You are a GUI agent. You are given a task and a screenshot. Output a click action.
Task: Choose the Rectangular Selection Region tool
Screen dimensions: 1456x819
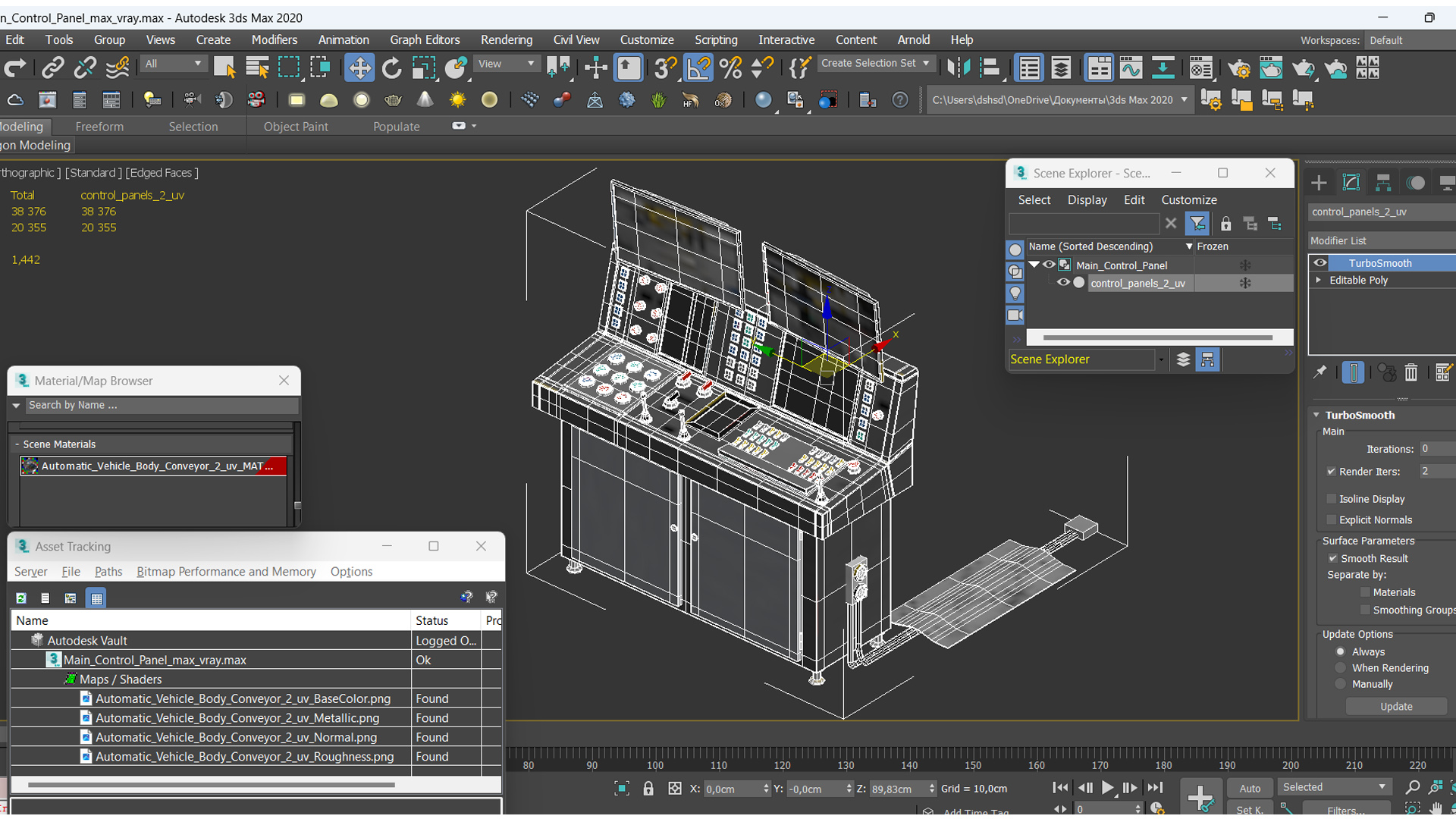tap(289, 68)
